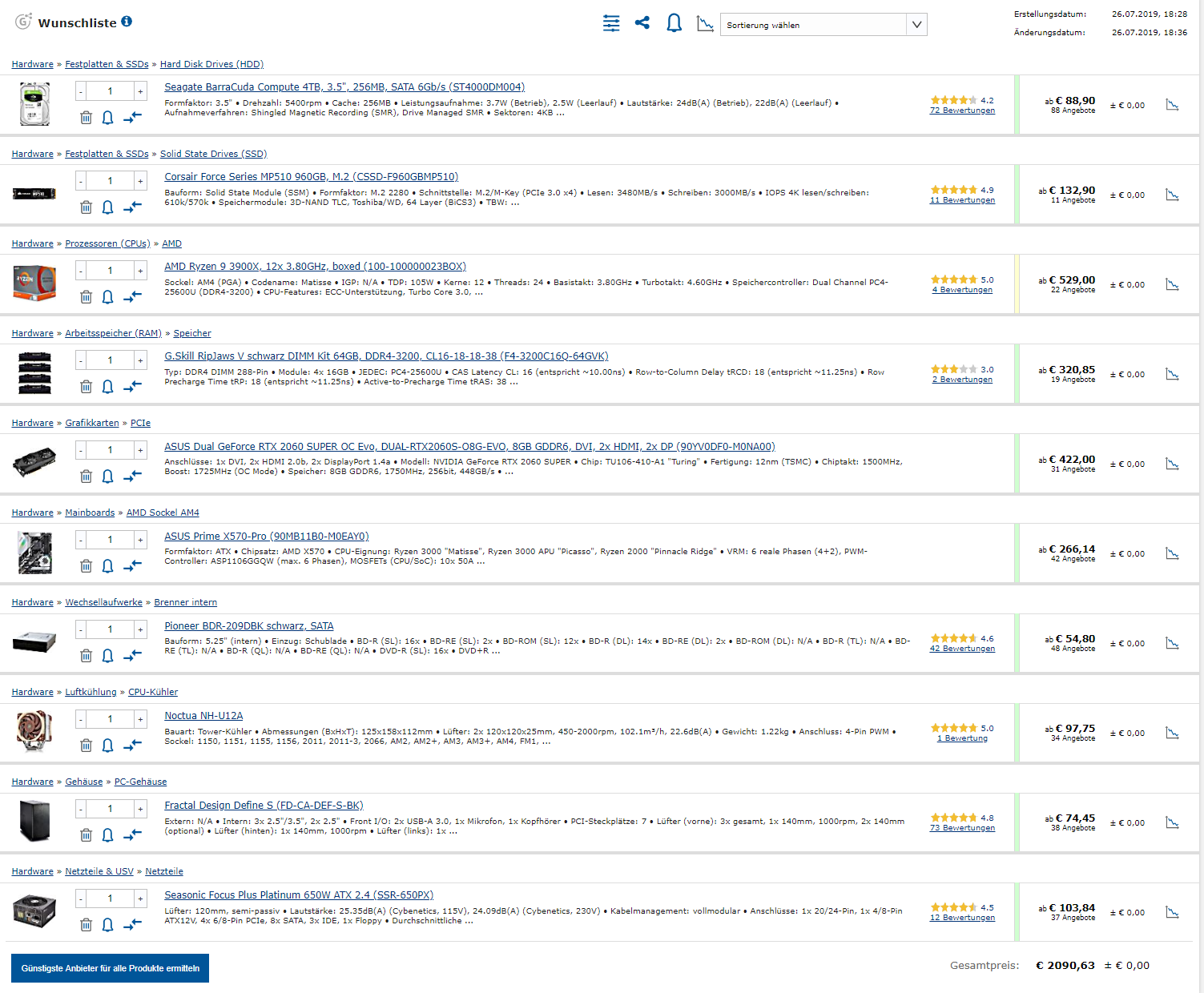
Task: Open the Sortierung wählen dropdown
Action: click(823, 25)
